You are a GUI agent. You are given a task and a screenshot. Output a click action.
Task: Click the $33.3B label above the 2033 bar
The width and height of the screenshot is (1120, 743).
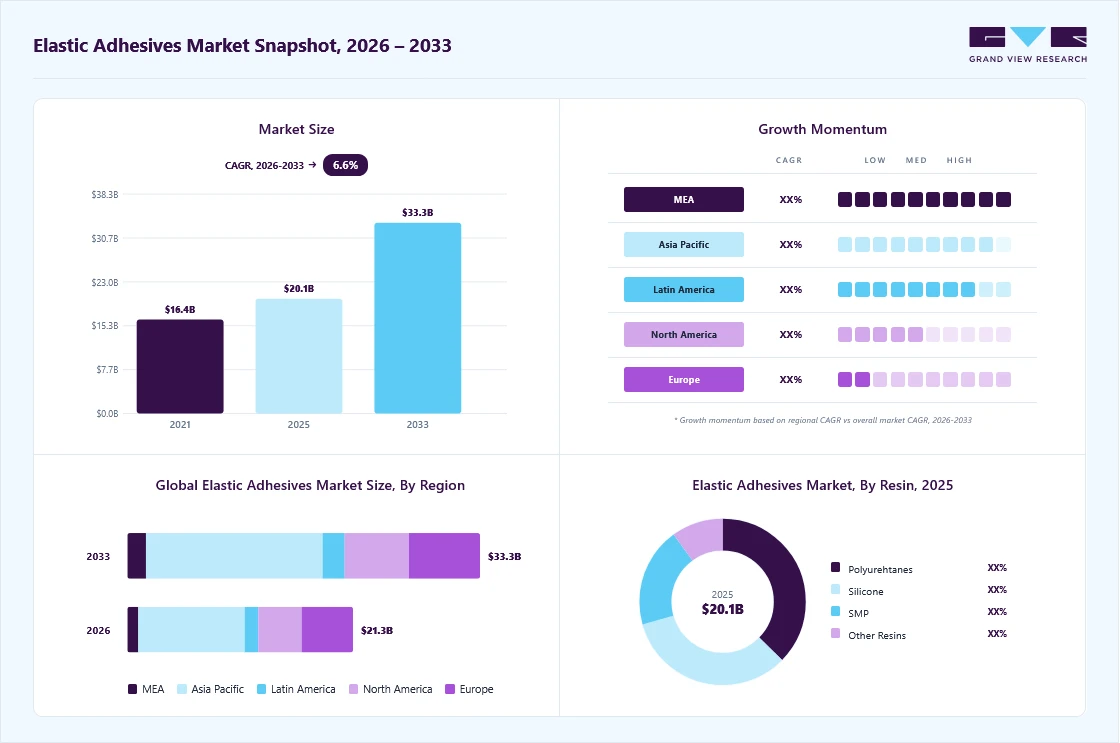pyautogui.click(x=418, y=213)
